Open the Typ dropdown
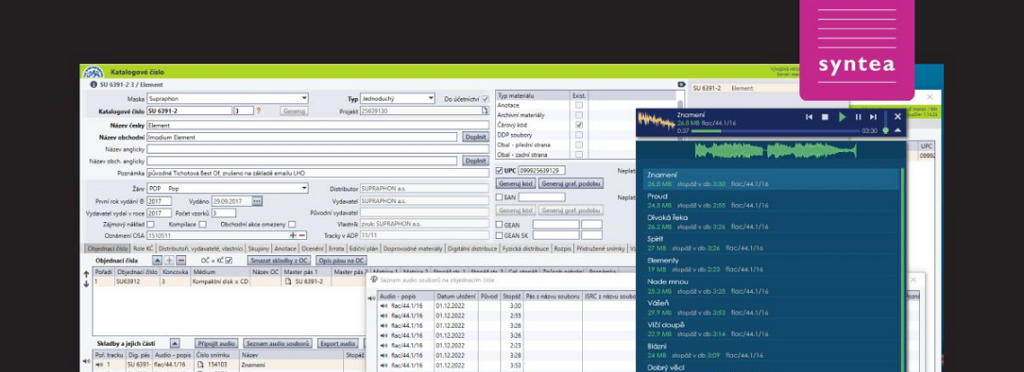The image size is (1024, 372). 398,99
